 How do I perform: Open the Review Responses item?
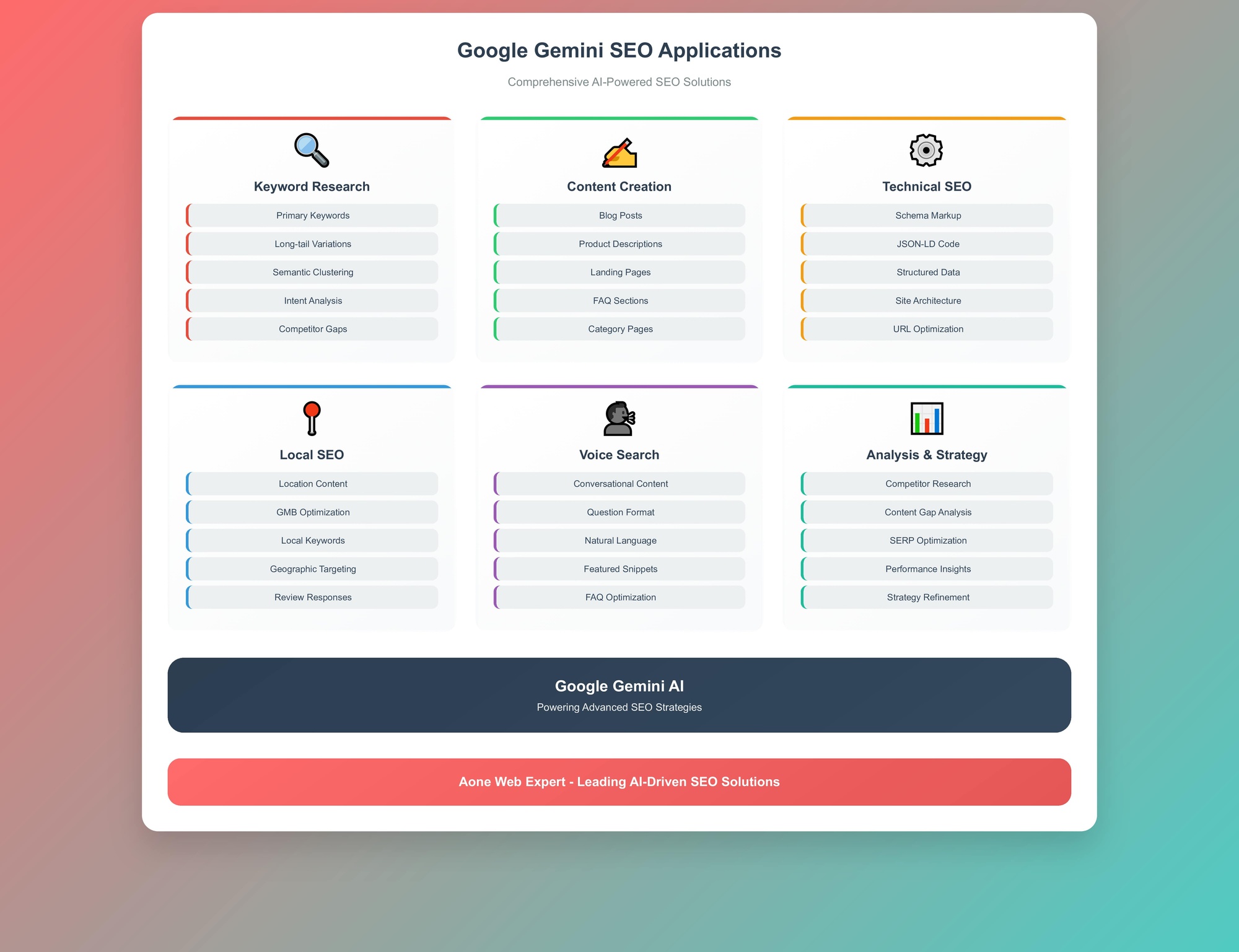click(x=312, y=597)
